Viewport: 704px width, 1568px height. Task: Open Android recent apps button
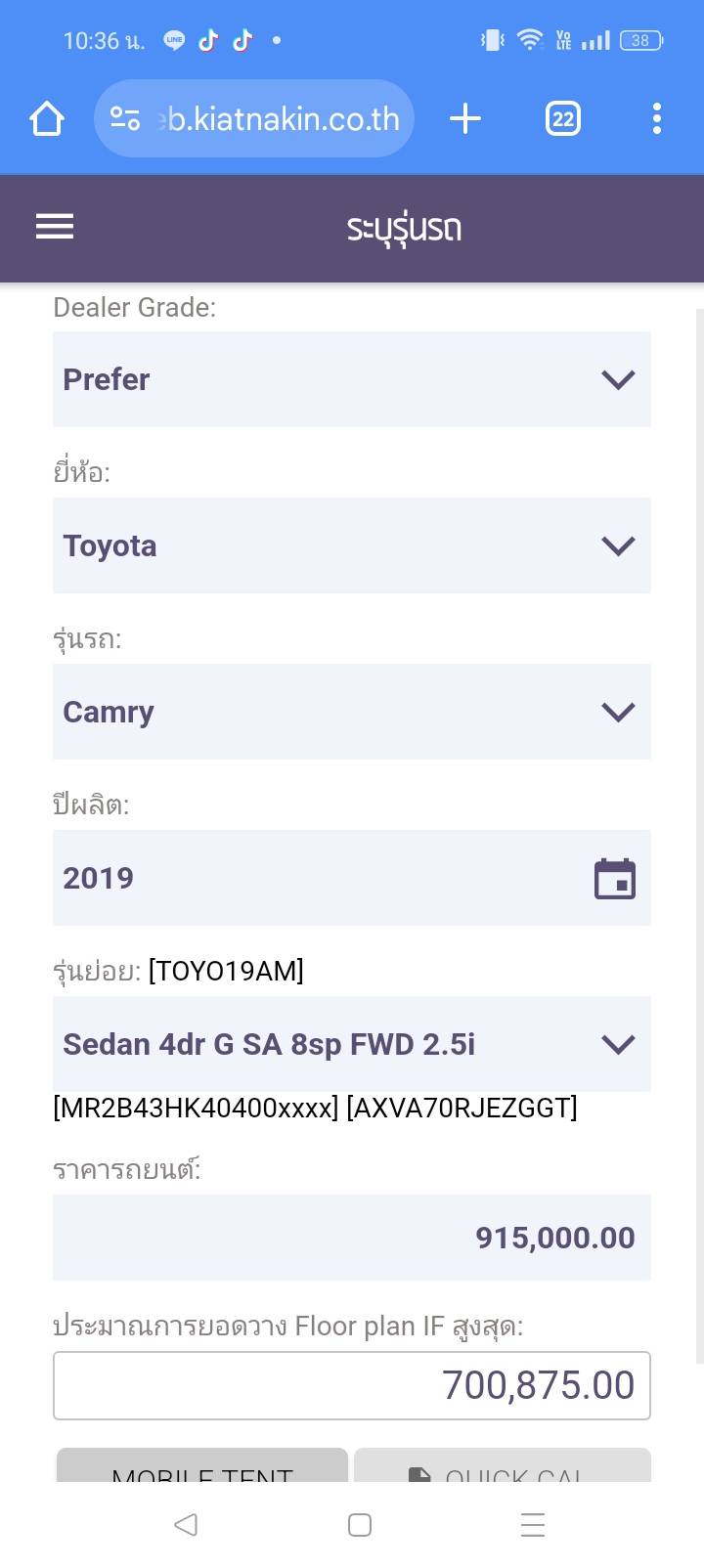tap(532, 1525)
